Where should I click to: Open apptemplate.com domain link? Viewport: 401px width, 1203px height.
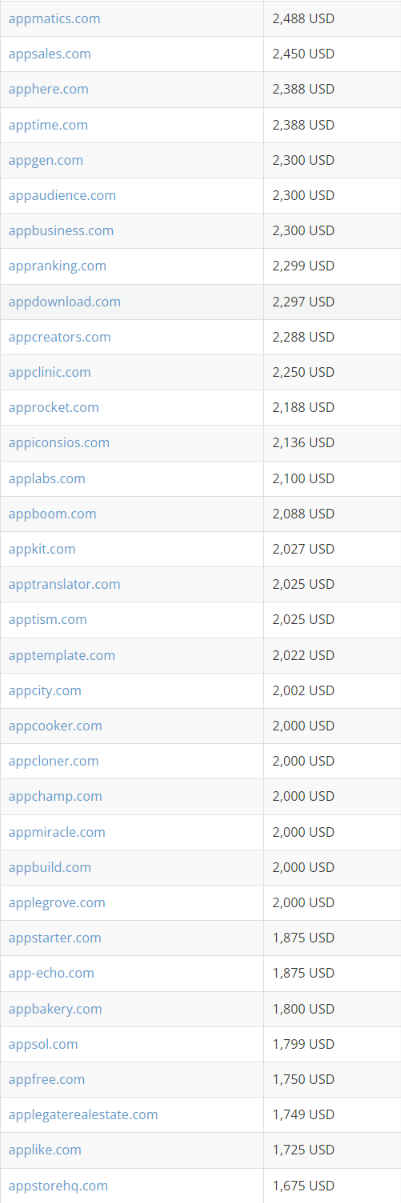[61, 655]
